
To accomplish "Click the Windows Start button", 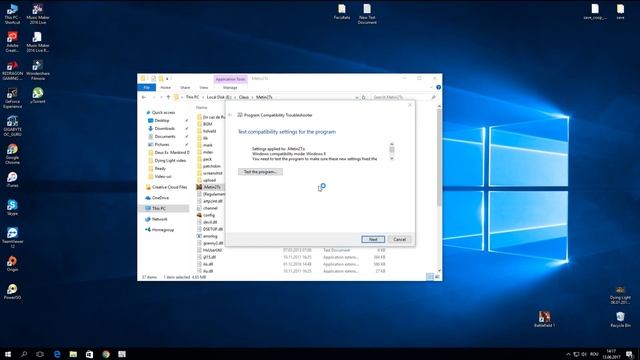I will [8, 354].
